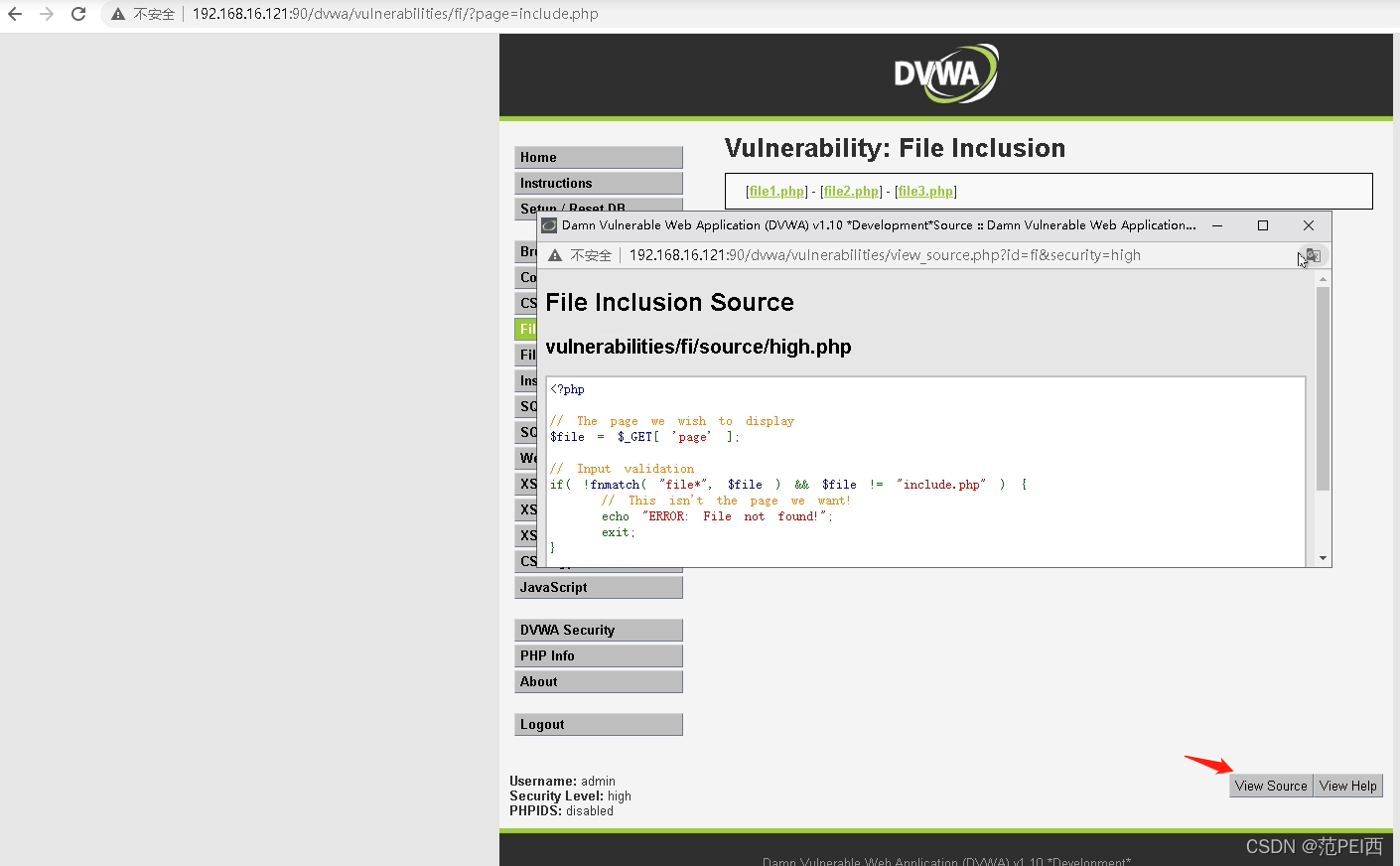Click the Security Level: high text
1400x866 pixels.
pos(570,796)
